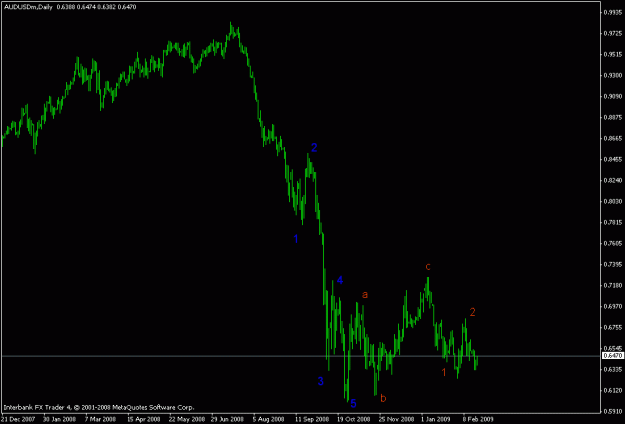Viewport: 625px width, 424px height.
Task: Click the 8 Feb 2009 date label
Action: point(478,419)
